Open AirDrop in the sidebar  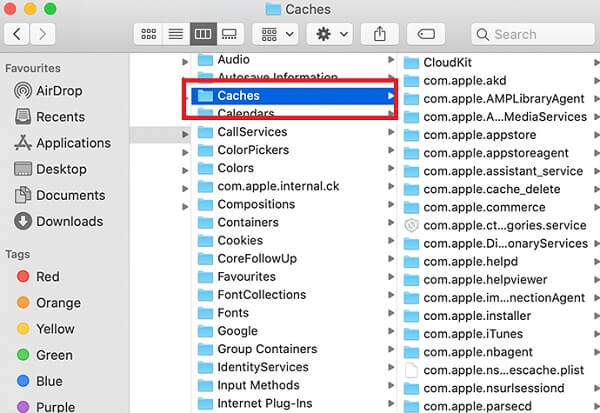point(48,91)
